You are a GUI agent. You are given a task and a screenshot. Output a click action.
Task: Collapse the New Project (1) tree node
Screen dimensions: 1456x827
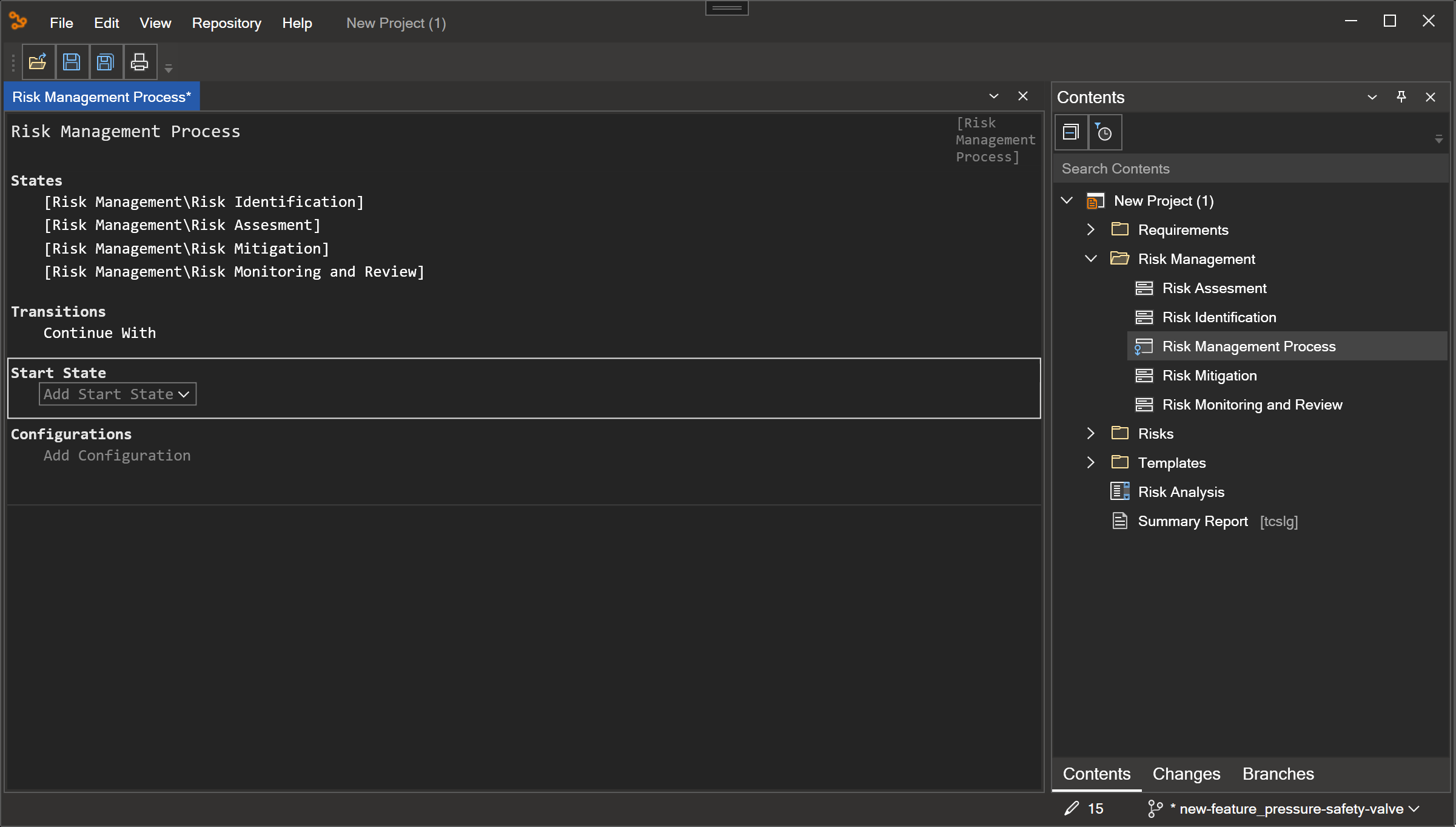1067,200
